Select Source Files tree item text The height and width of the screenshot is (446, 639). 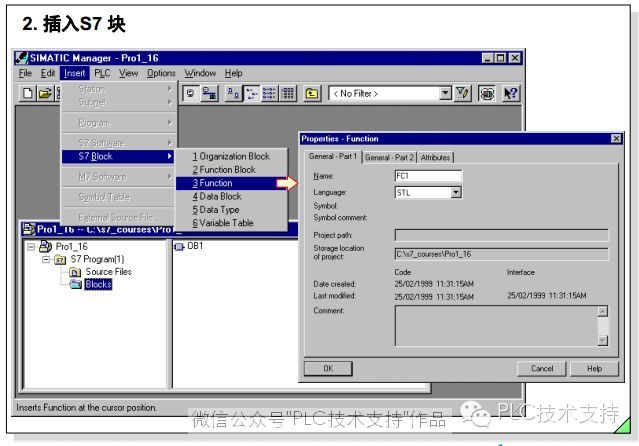pyautogui.click(x=108, y=272)
